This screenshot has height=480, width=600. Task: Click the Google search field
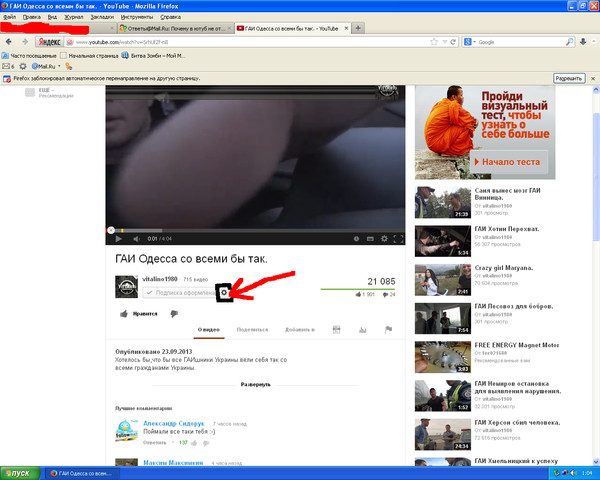[x=521, y=42]
